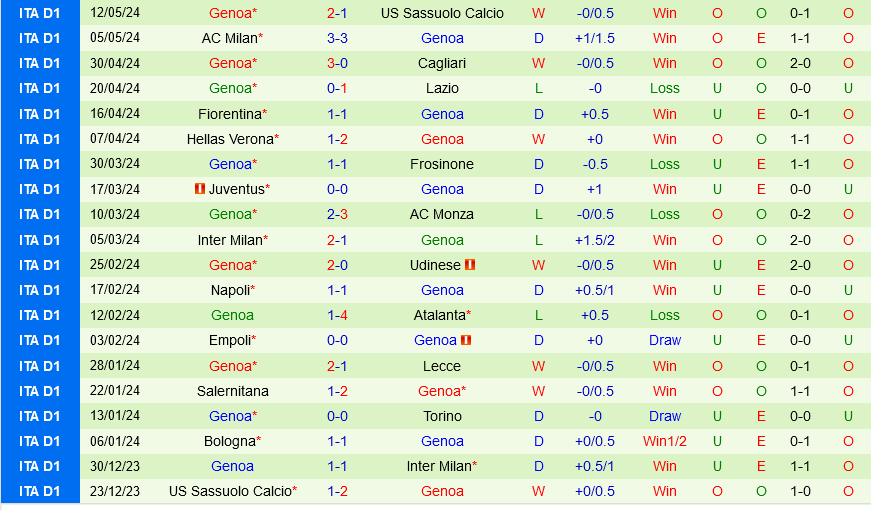This screenshot has height=510, width=871.
Task: Click the 2-3 score for Genoa vs AC Monza
Action: (x=337, y=214)
